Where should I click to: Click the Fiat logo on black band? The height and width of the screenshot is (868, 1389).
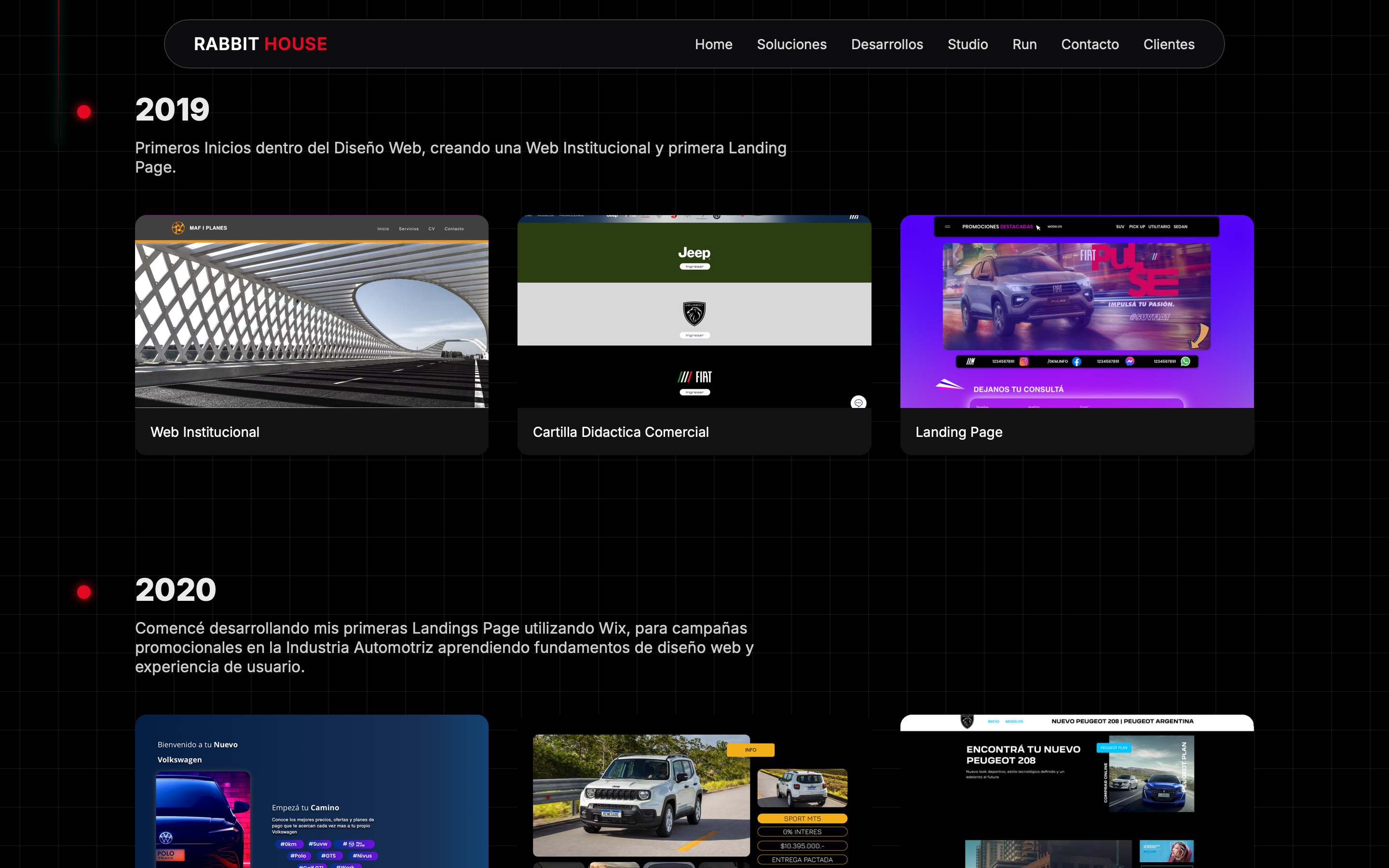coord(694,377)
